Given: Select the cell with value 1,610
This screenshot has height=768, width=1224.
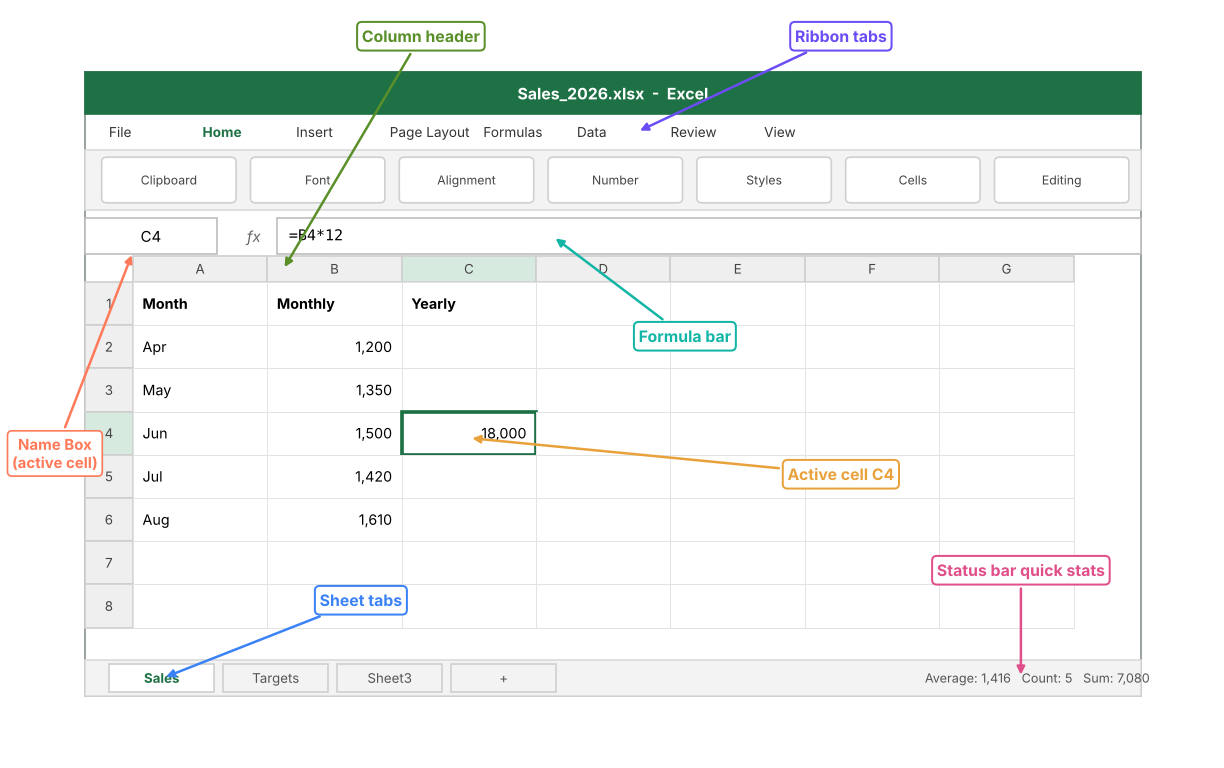Looking at the screenshot, I should [334, 520].
